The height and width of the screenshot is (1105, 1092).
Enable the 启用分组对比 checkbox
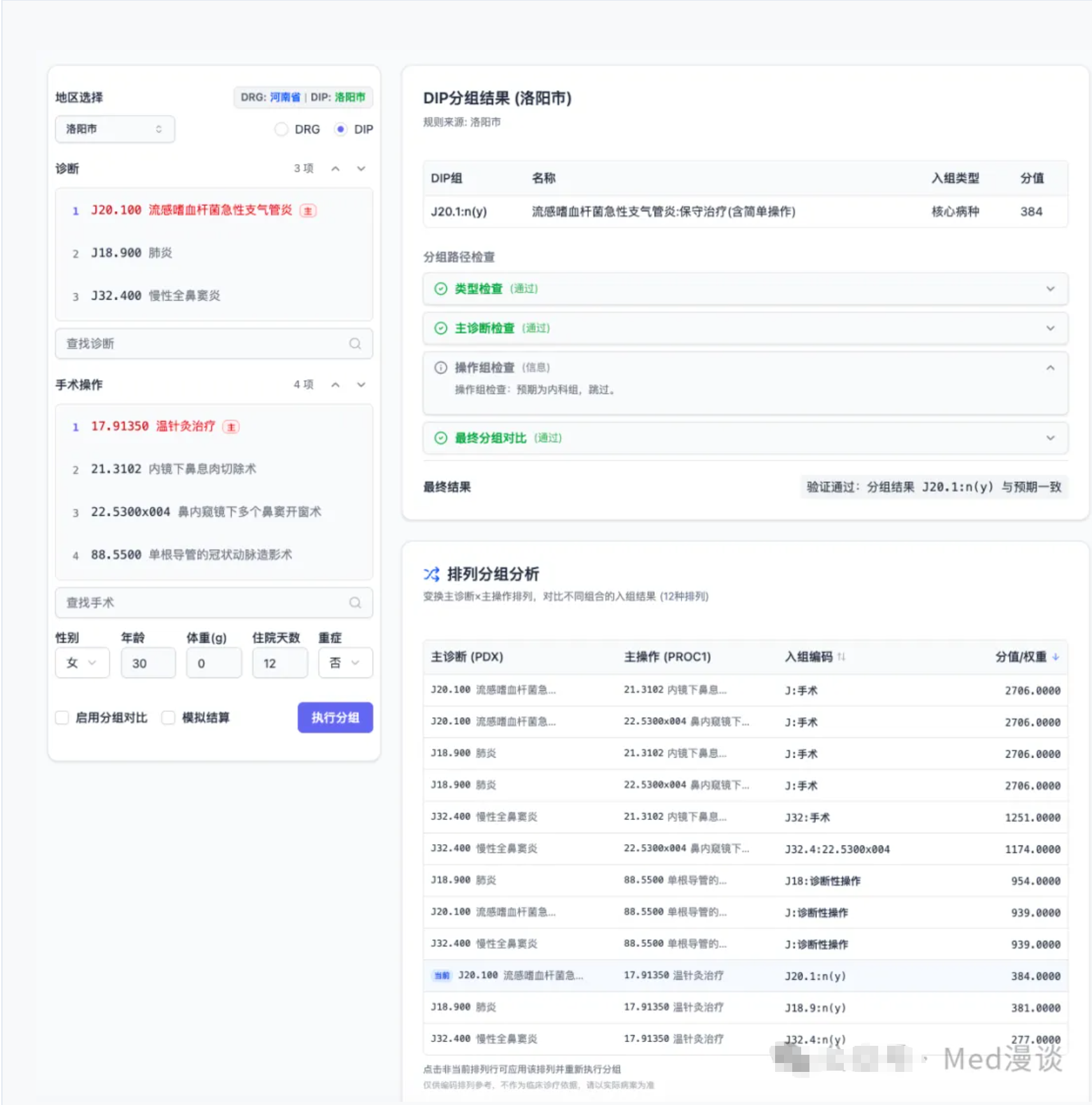point(62,718)
